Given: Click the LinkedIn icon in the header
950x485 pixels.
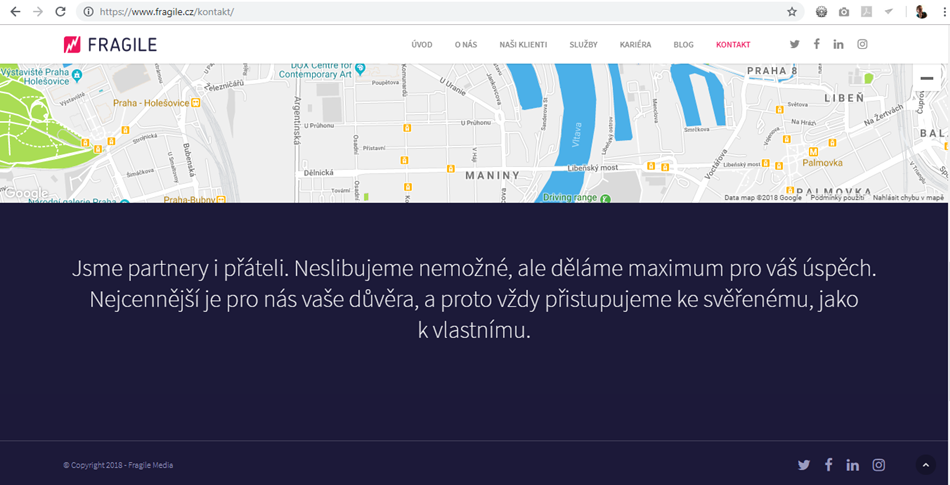Looking at the screenshot, I should (838, 44).
